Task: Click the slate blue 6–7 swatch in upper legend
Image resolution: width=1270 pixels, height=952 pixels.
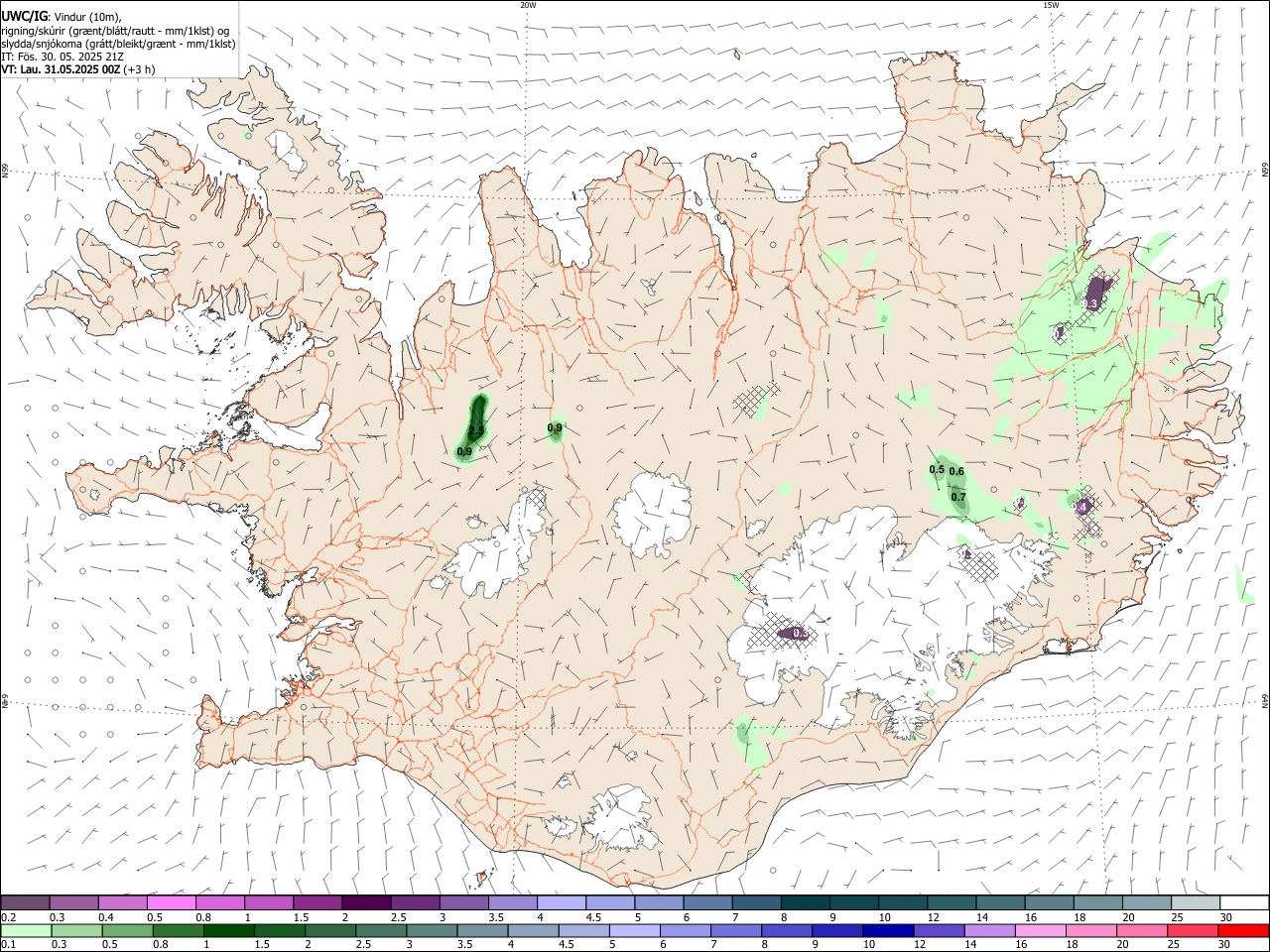Action: [x=706, y=903]
